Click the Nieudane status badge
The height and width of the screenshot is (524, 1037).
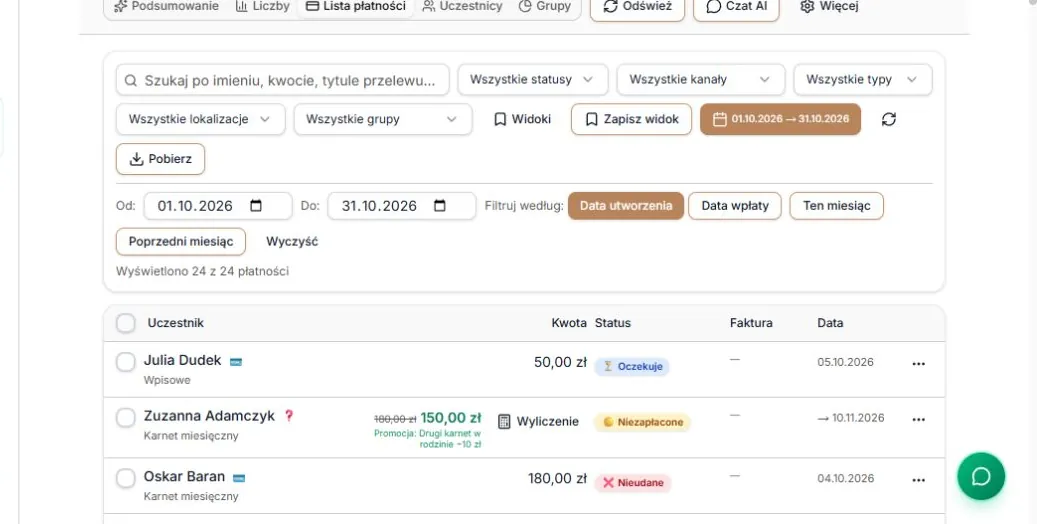(x=633, y=483)
